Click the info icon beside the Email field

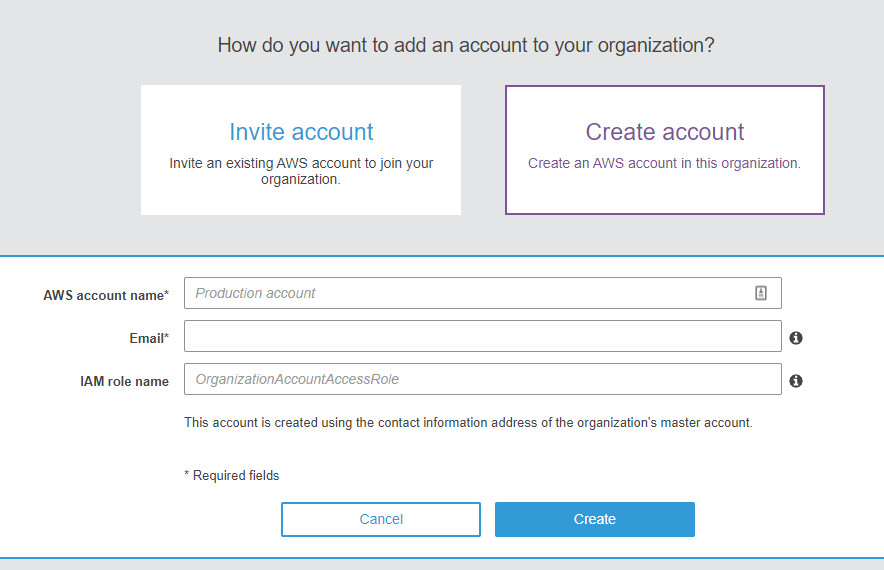pos(796,338)
